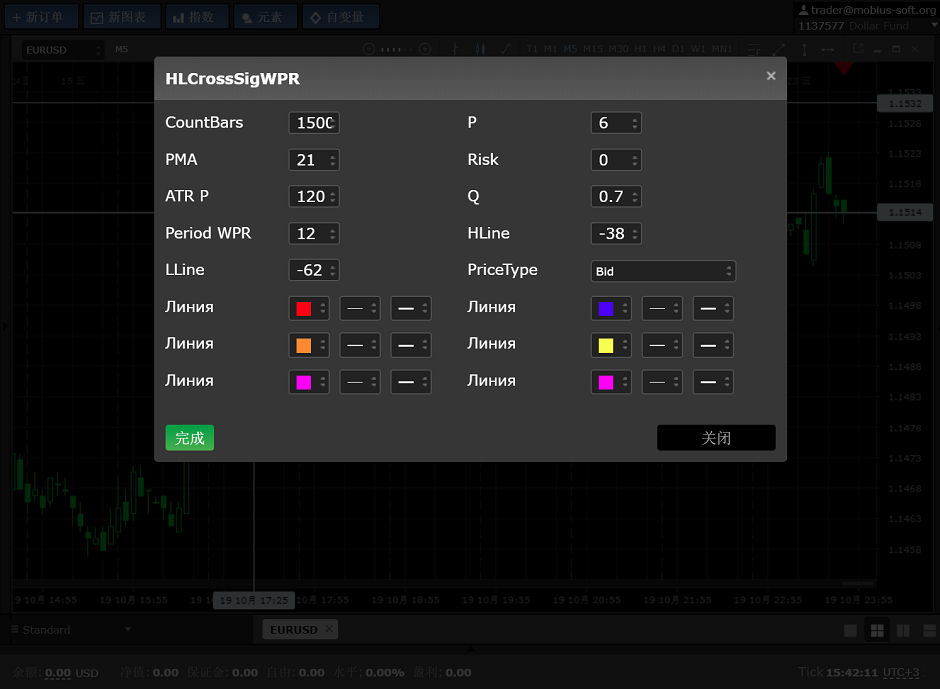
Task: Pick the blue line color swatch
Action: point(606,309)
